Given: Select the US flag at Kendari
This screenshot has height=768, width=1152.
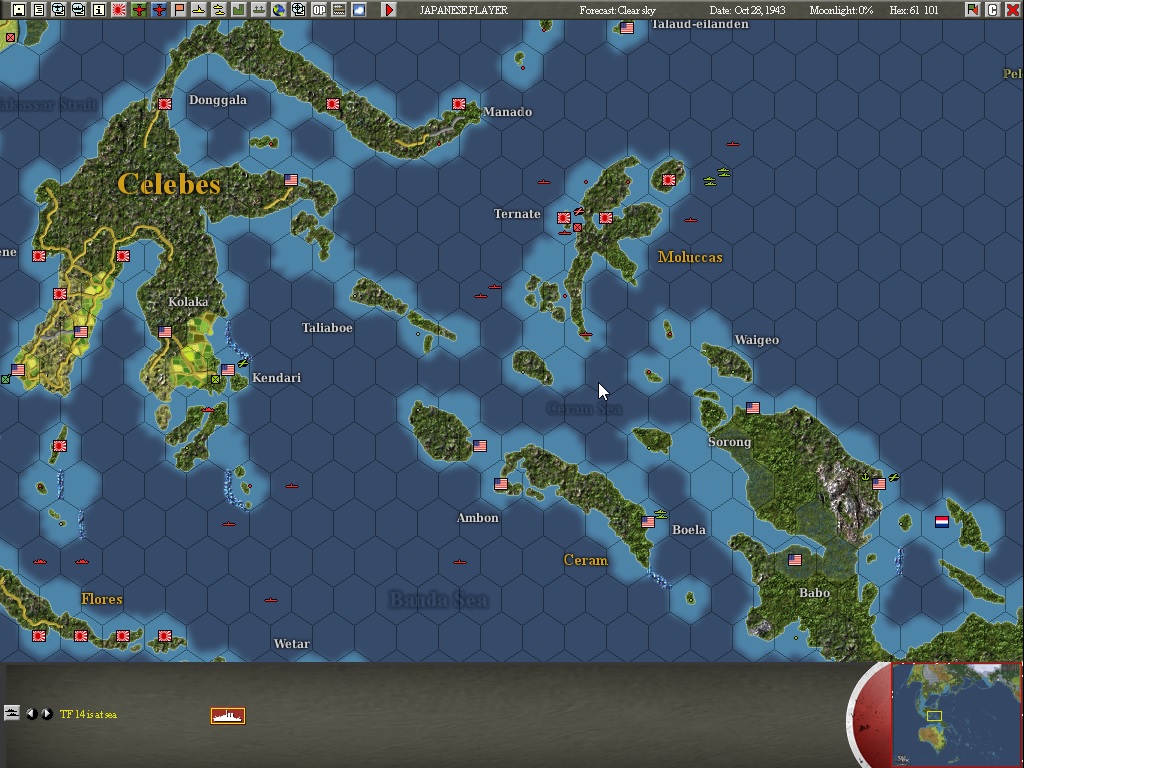Looking at the screenshot, I should coord(228,370).
